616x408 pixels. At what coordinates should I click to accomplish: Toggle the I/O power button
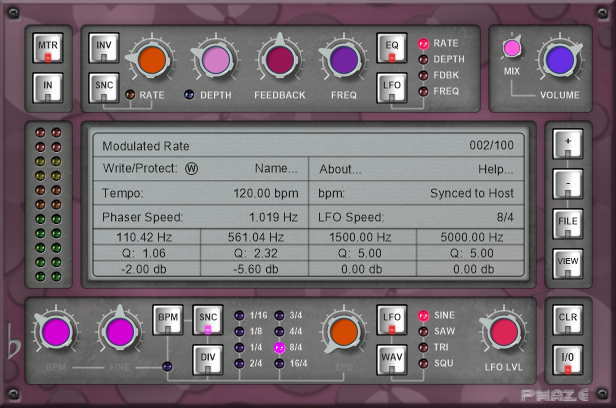point(567,358)
